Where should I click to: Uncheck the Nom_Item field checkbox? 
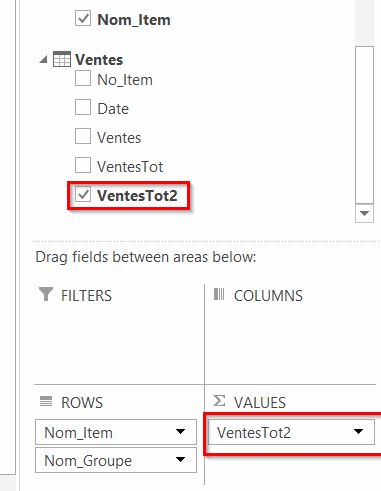(x=83, y=18)
